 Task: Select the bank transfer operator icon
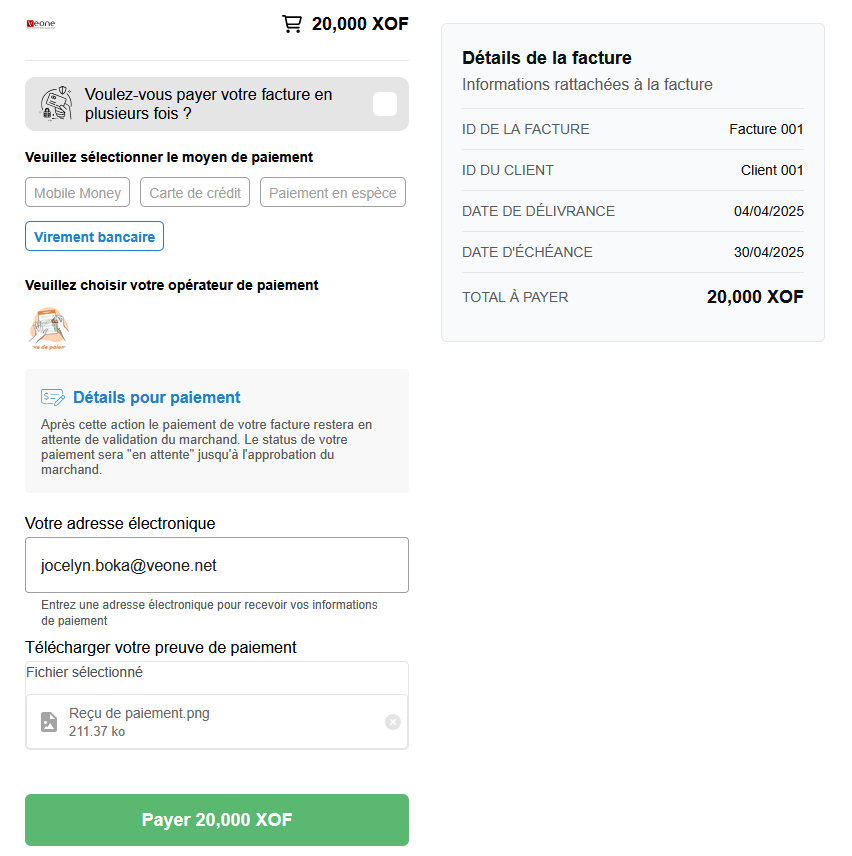point(48,329)
